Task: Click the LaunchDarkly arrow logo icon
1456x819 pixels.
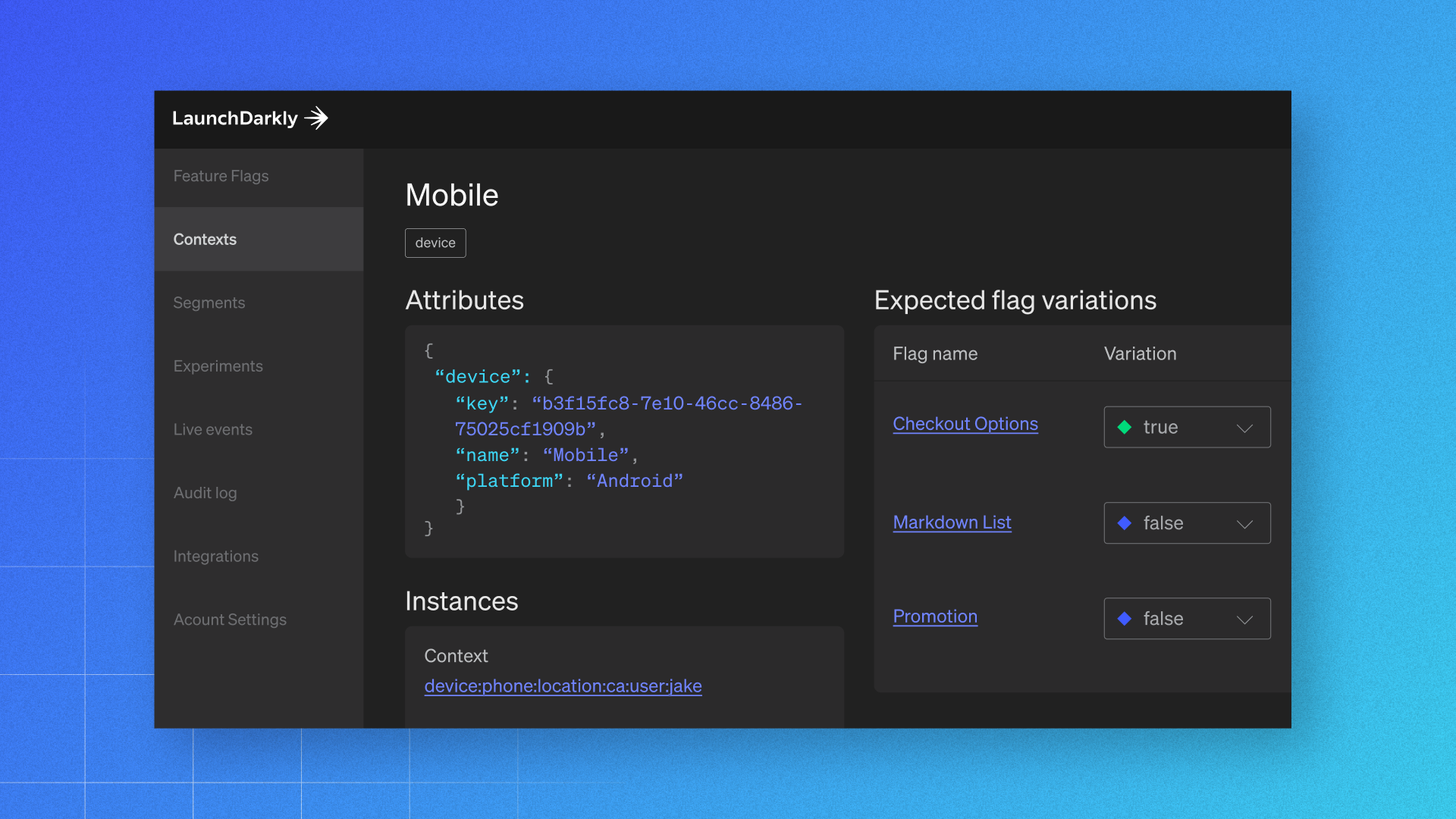Action: pos(316,118)
